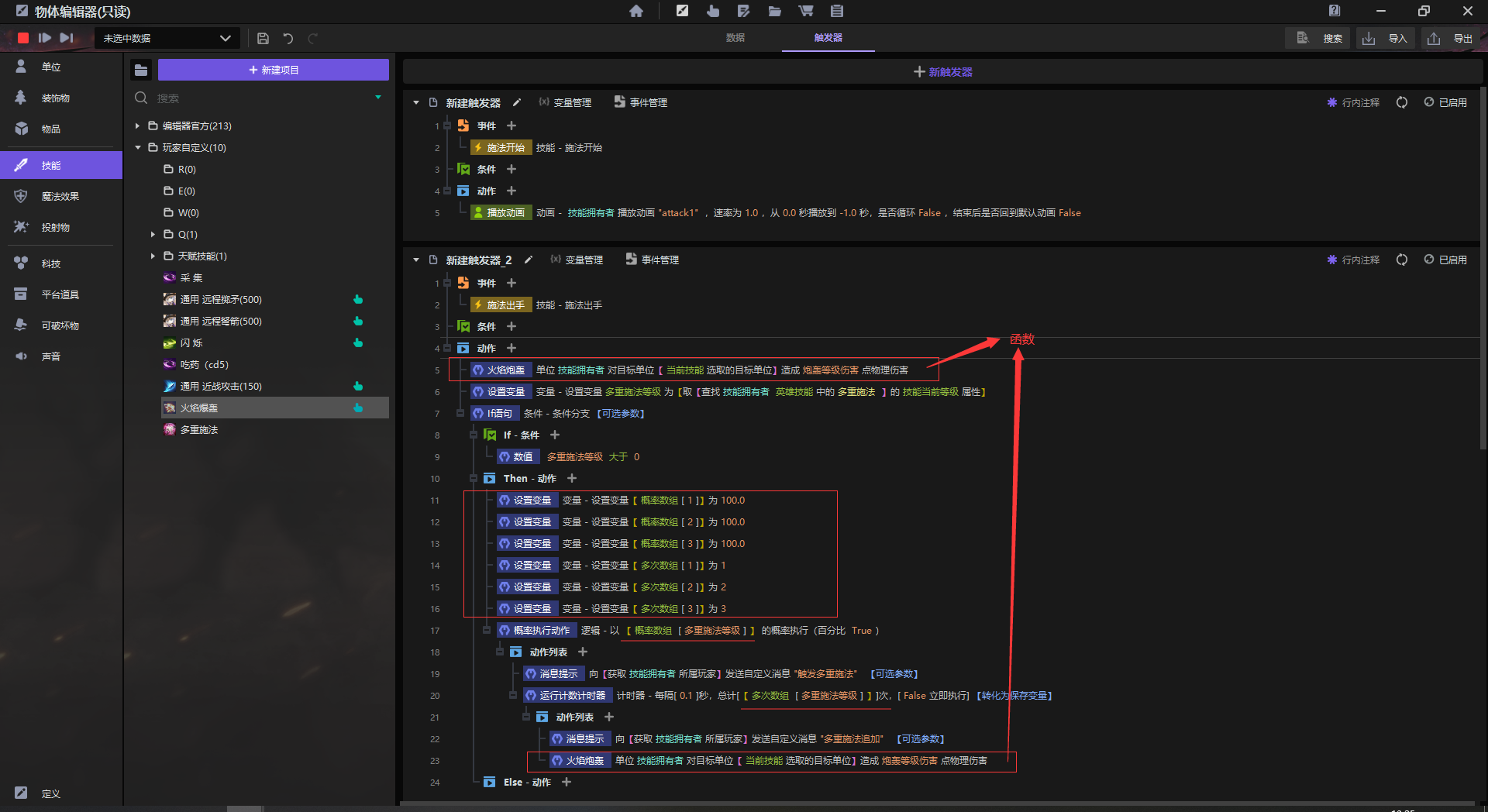Select 单位 in the left sidebar
The width and height of the screenshot is (1488, 812).
point(61,67)
